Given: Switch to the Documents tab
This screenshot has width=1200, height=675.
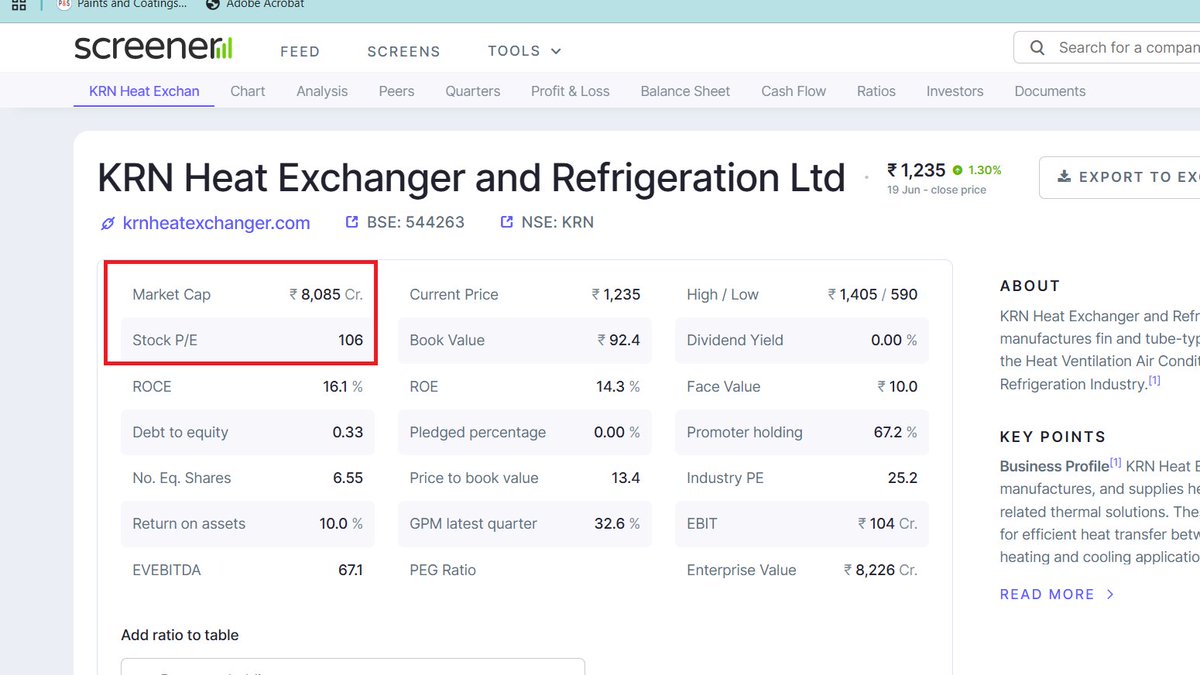Looking at the screenshot, I should (x=1050, y=91).
